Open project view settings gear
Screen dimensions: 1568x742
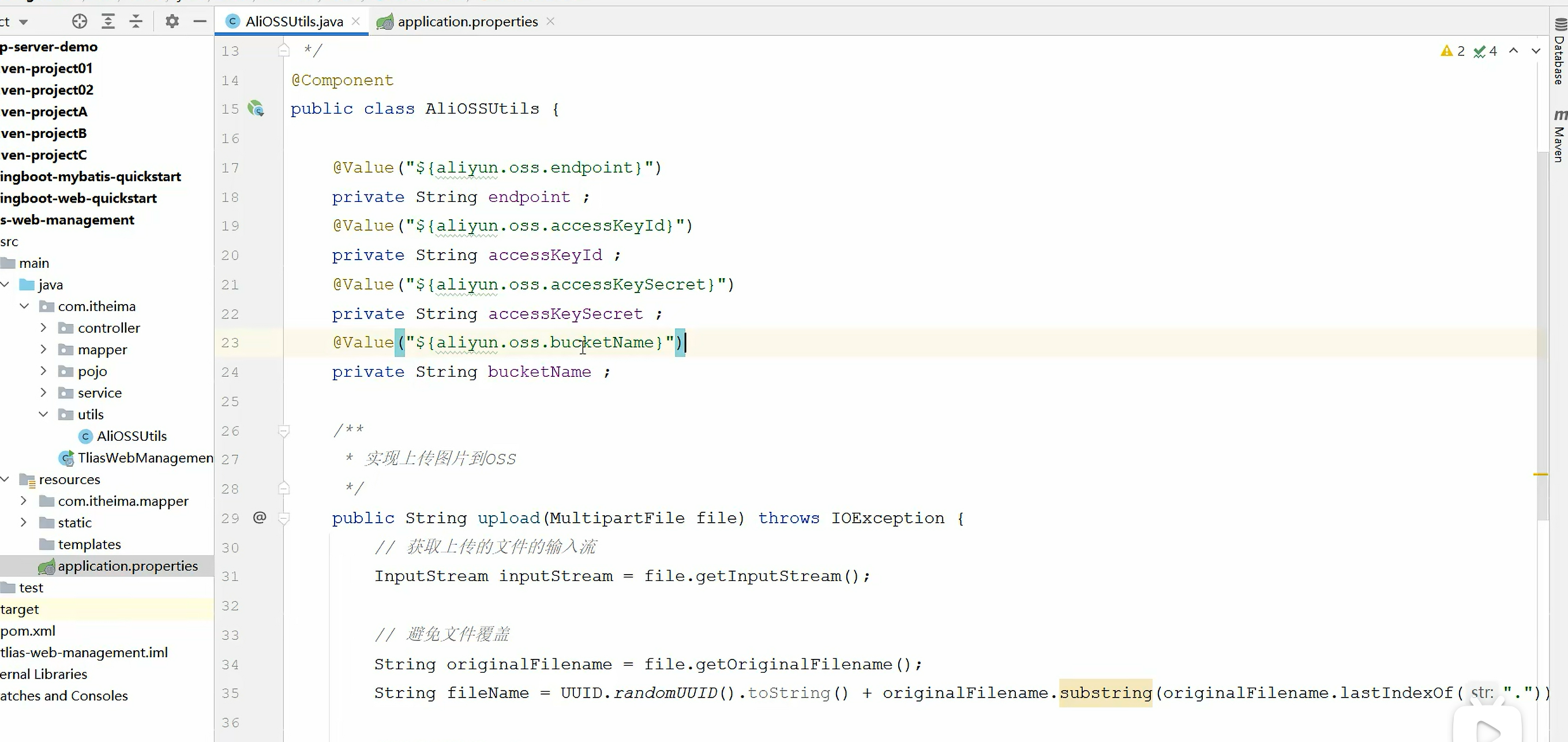172,22
